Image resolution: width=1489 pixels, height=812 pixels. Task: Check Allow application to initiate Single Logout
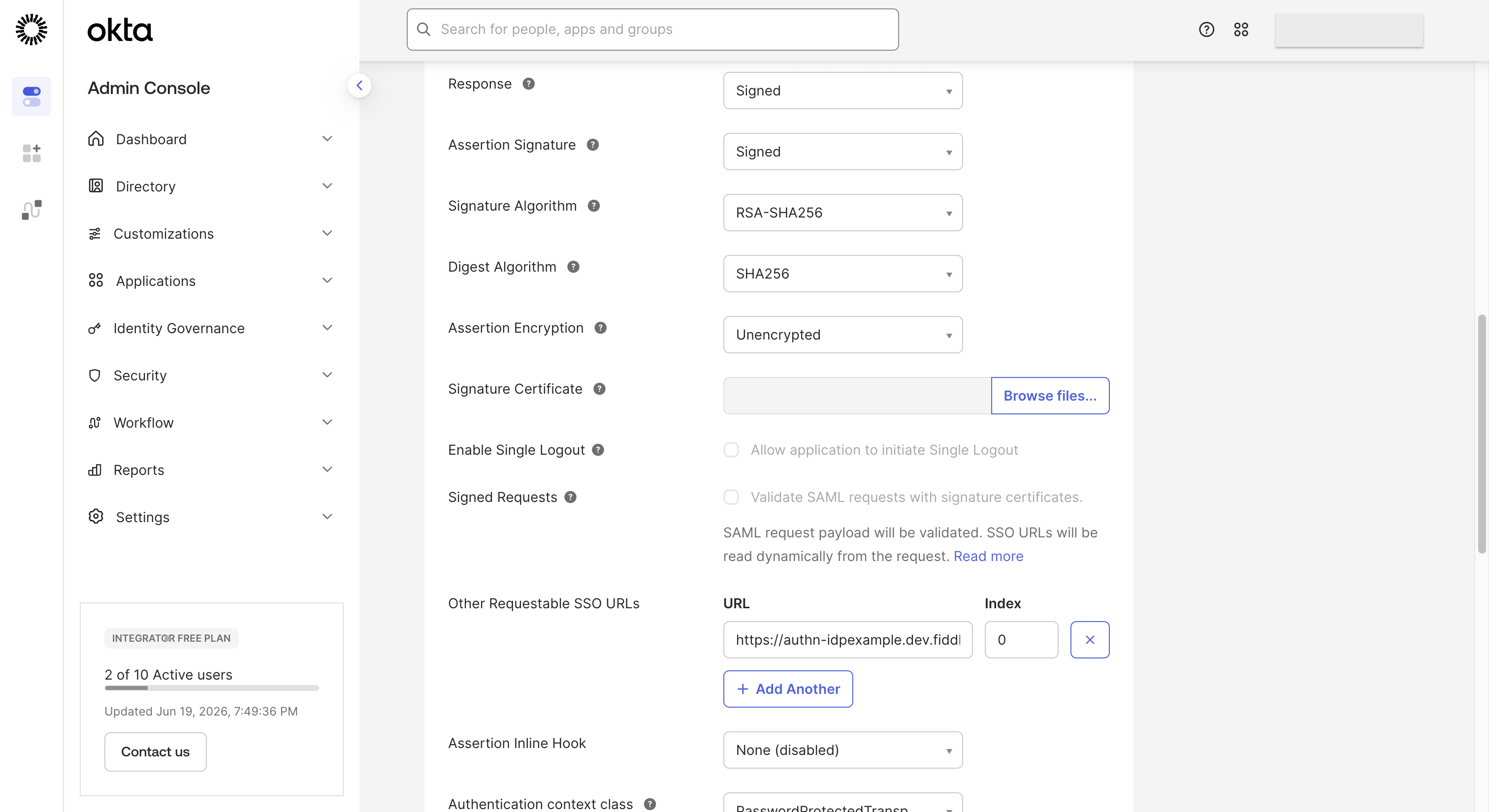coord(731,450)
